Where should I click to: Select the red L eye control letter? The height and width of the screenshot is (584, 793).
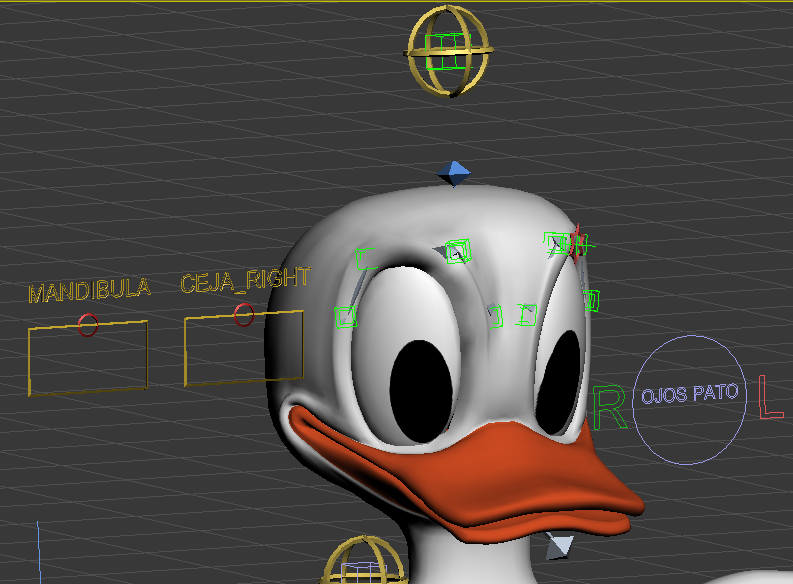point(770,397)
